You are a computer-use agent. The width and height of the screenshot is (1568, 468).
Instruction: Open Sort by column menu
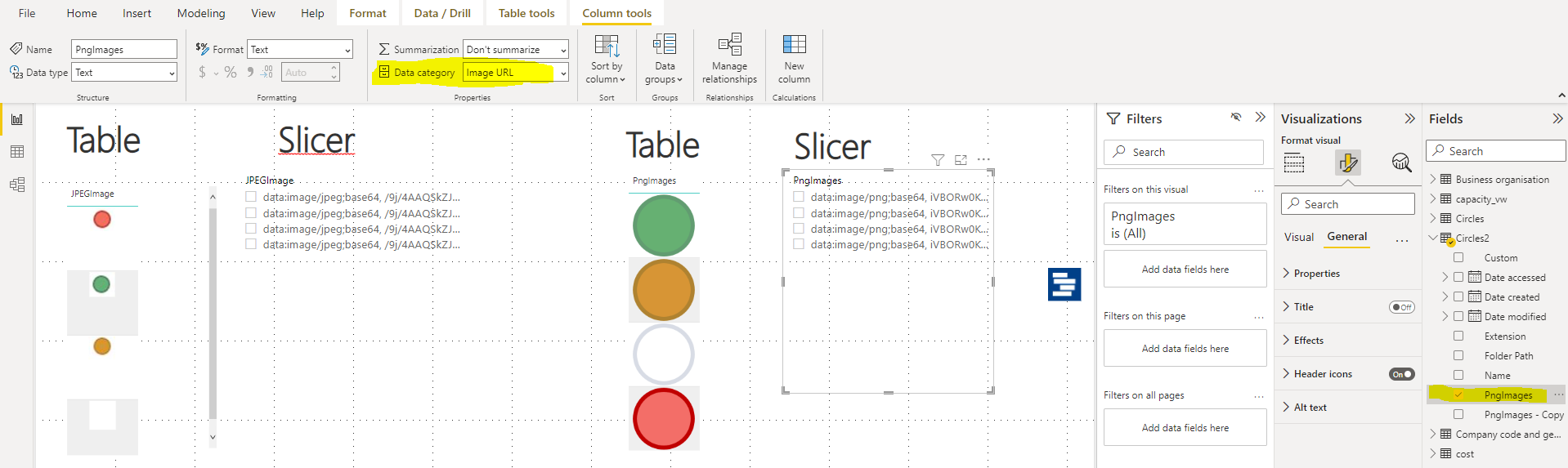(x=607, y=59)
